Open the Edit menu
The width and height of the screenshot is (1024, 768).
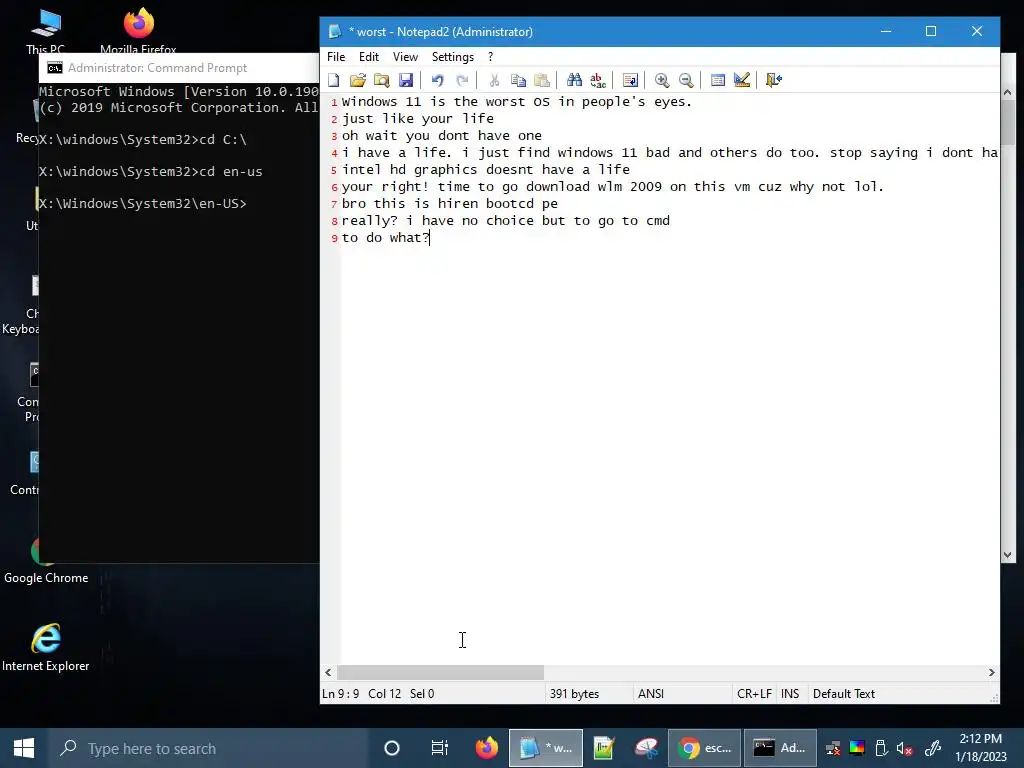[x=368, y=57]
